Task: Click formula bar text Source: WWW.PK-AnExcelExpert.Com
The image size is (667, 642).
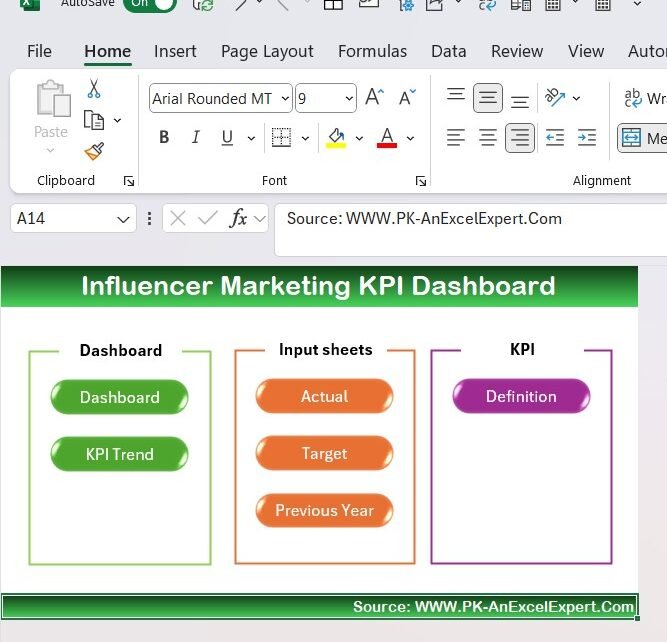Action: tap(424, 219)
